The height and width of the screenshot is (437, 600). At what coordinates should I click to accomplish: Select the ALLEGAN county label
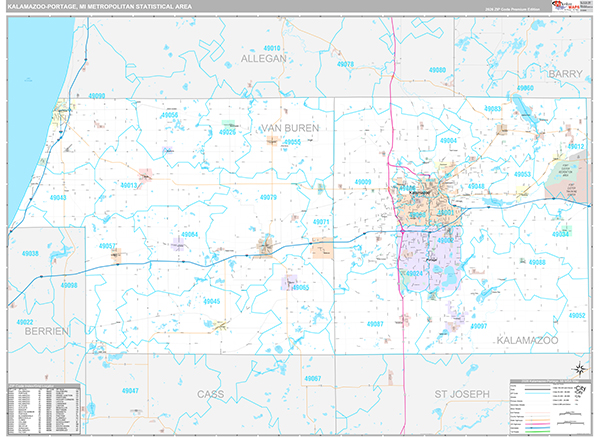pyautogui.click(x=264, y=58)
